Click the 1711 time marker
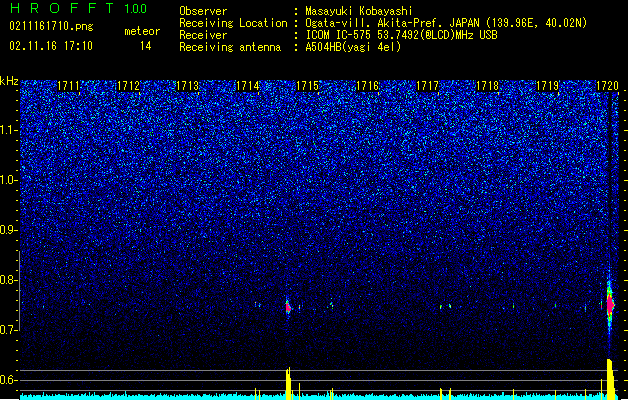 [x=68, y=85]
